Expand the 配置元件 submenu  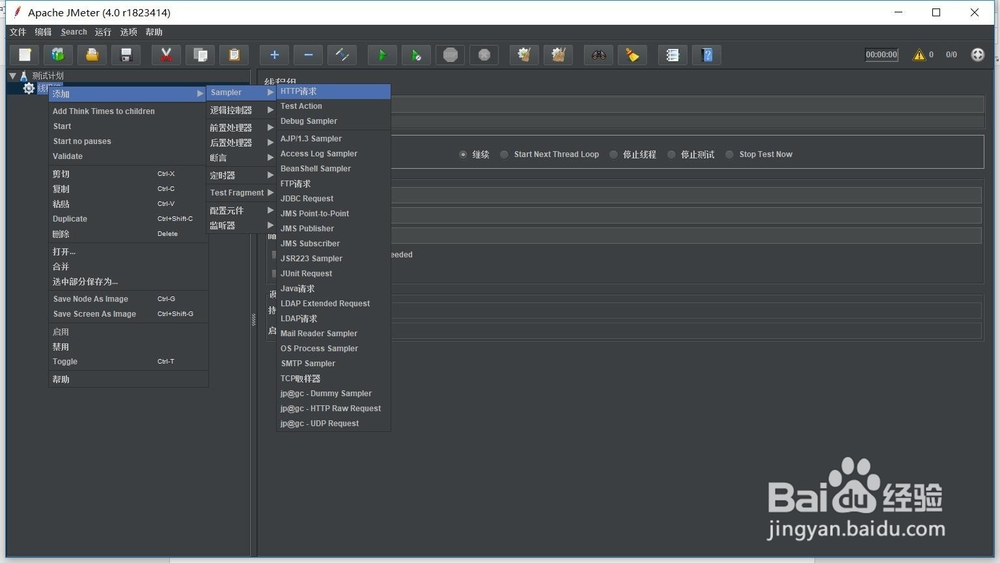(242, 210)
